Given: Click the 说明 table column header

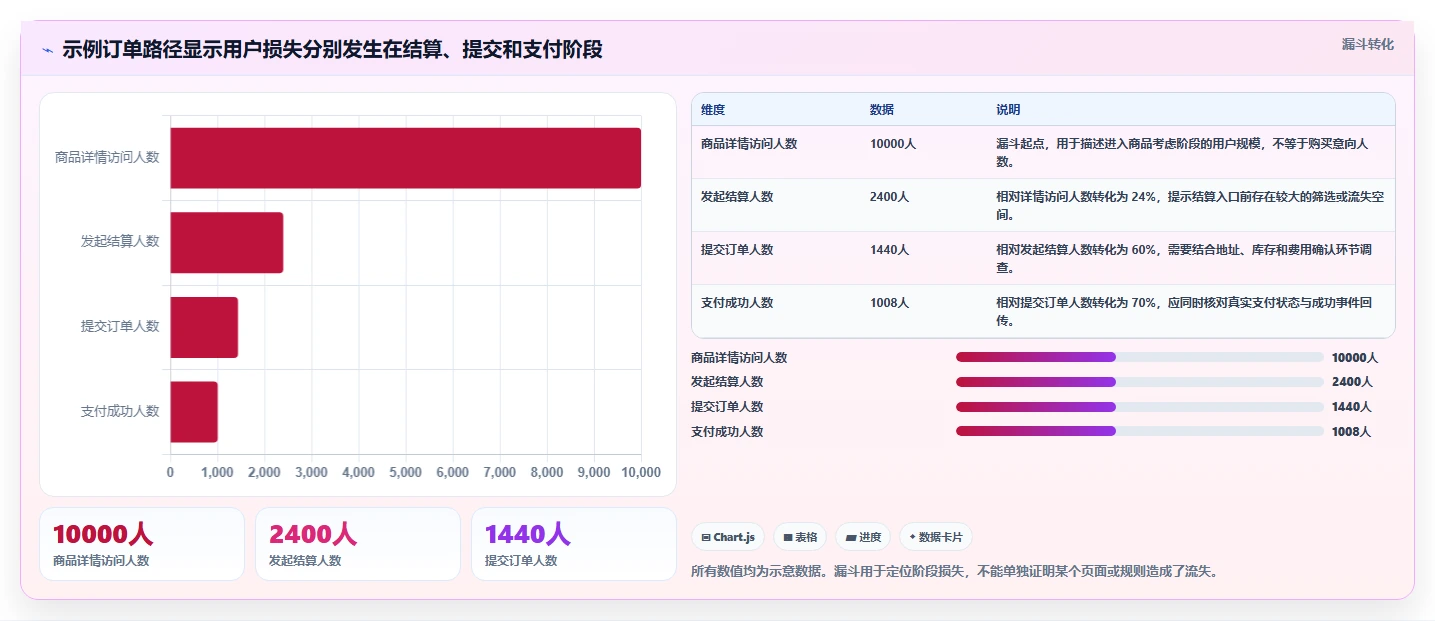Looking at the screenshot, I should pos(1008,110).
